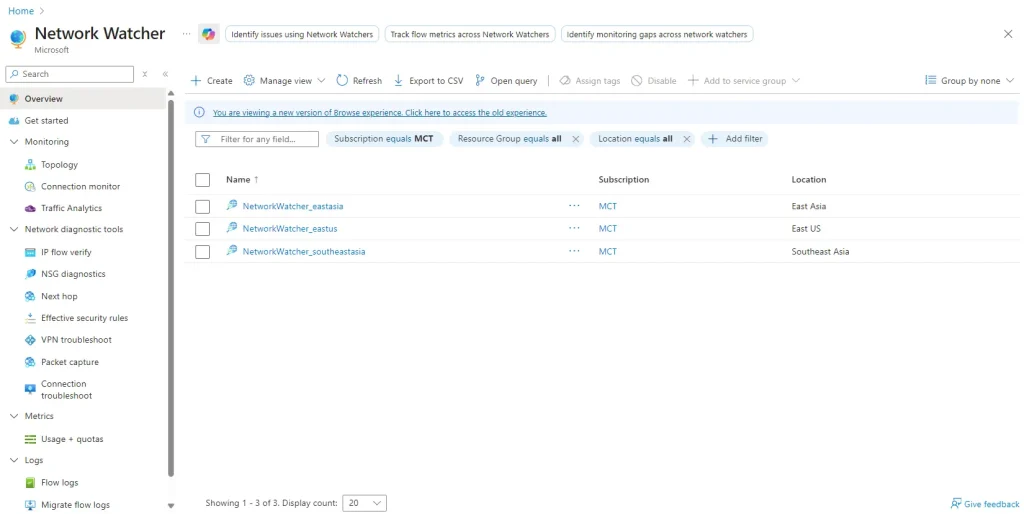Screen dimensions: 1024x514
Task: Click the Refresh toolbar icon
Action: coord(342,81)
